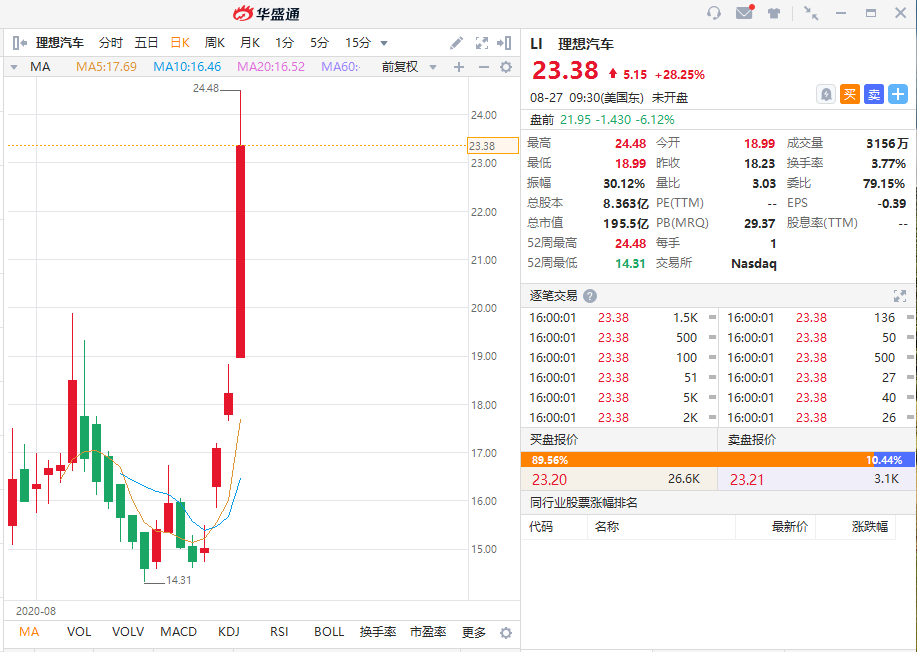Click the tall red candlestick
This screenshot has width=917, height=652.
[240, 251]
